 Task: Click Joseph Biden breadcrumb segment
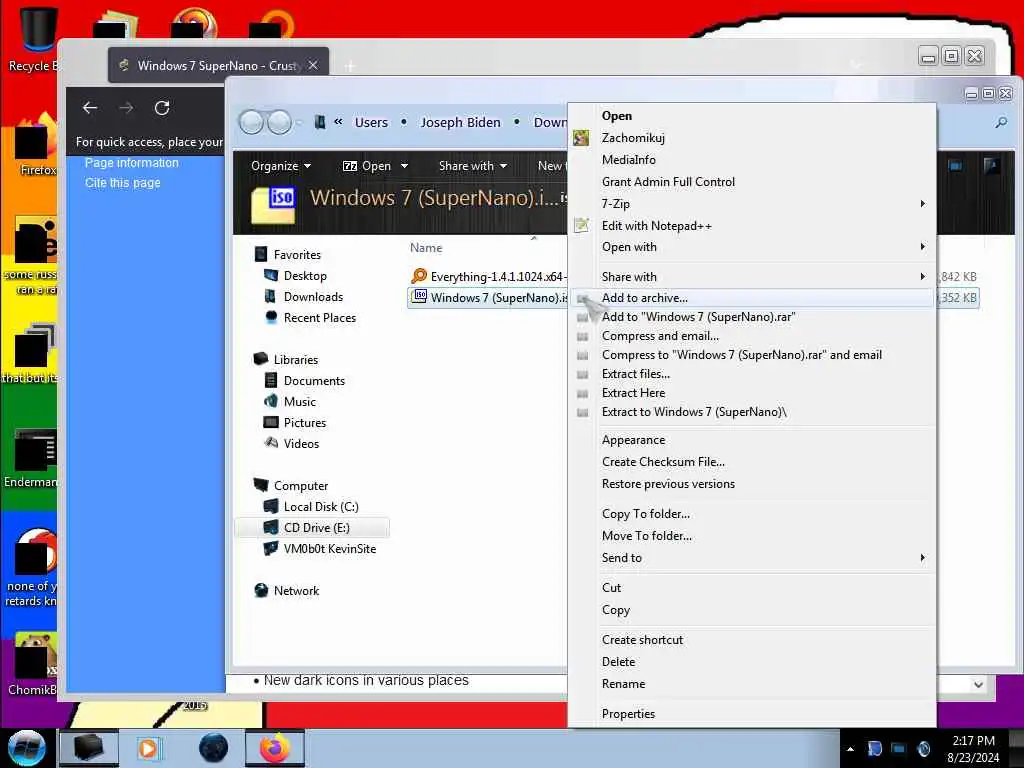[460, 122]
